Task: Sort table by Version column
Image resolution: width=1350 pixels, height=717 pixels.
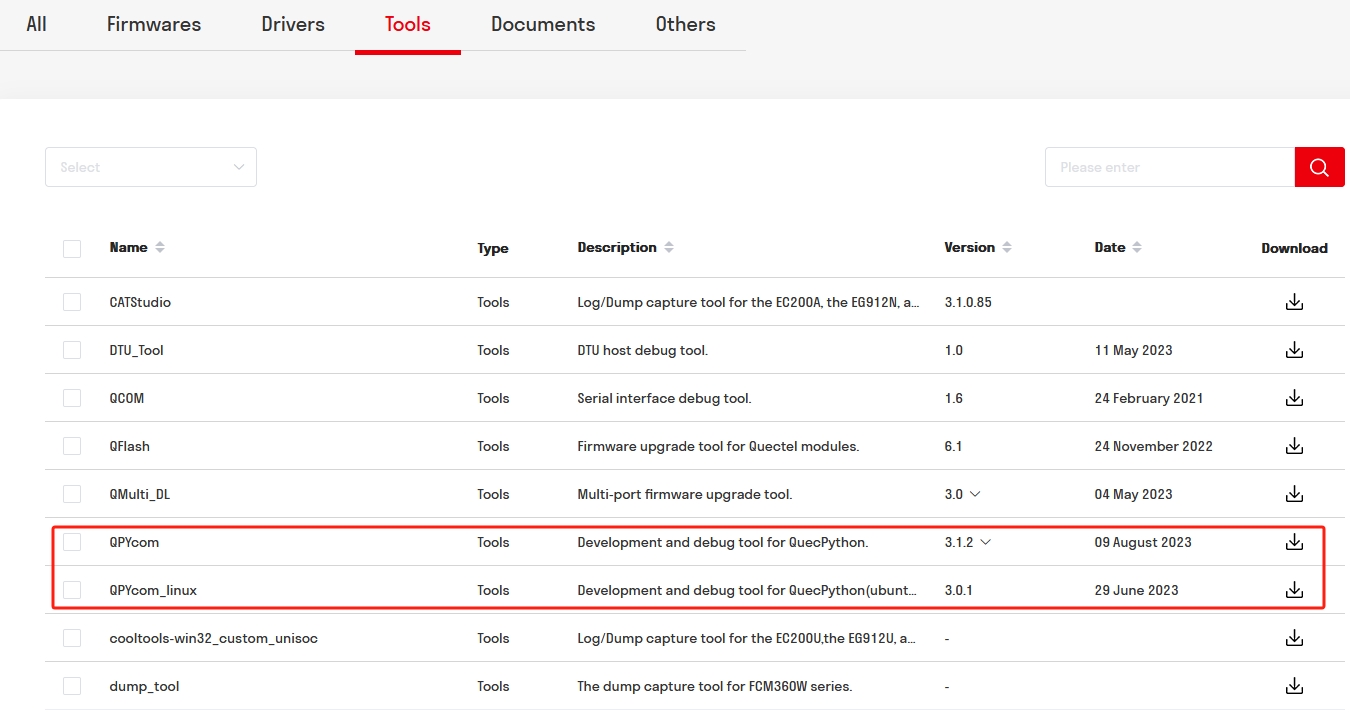Action: pyautogui.click(x=1007, y=247)
